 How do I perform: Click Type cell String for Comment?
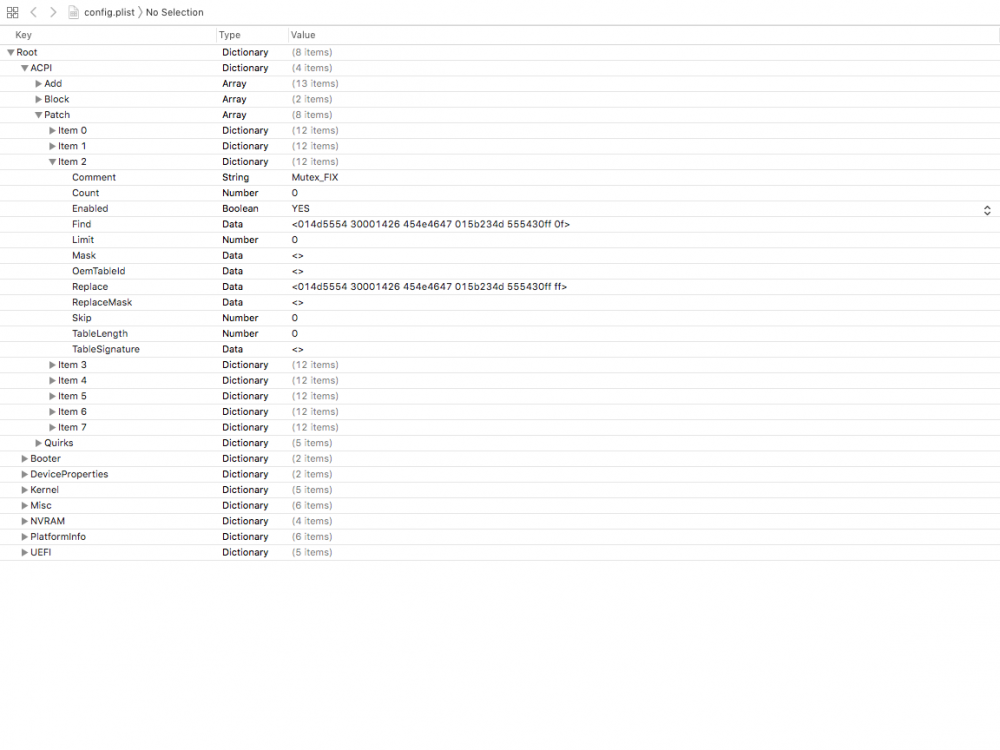tap(235, 177)
